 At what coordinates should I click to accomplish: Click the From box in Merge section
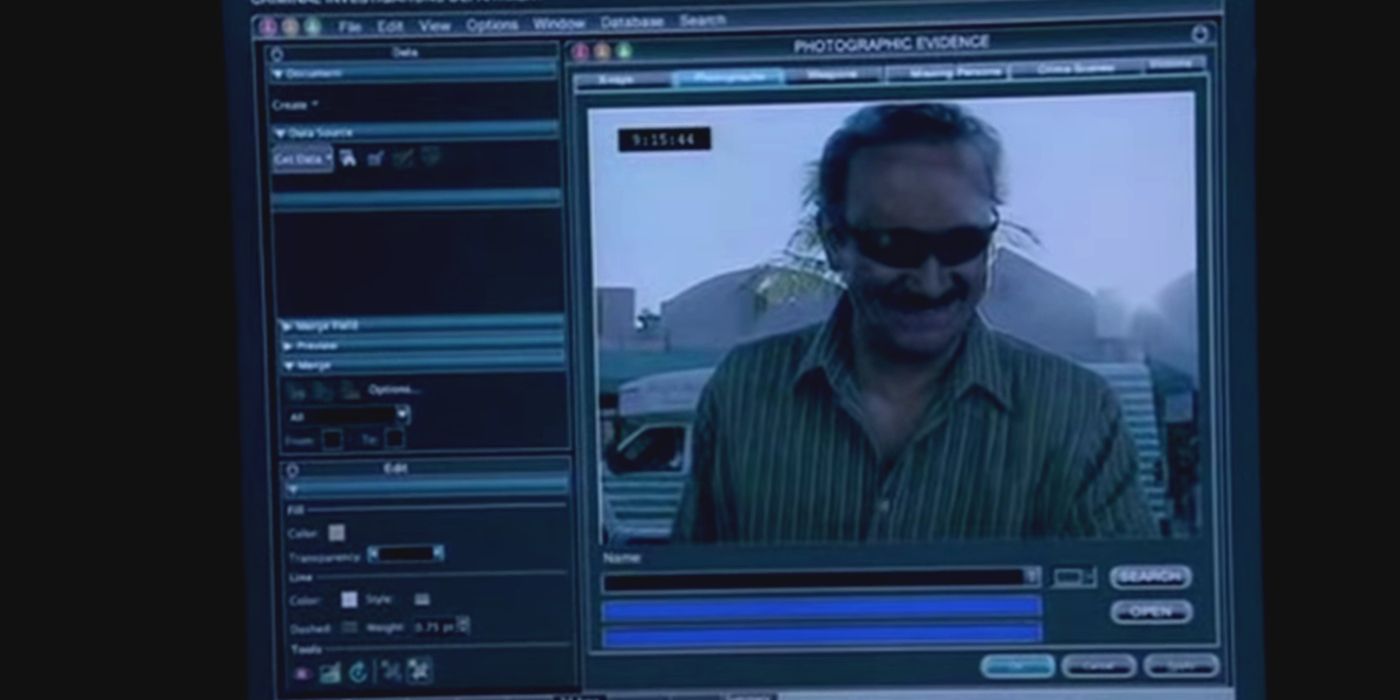[x=332, y=440]
